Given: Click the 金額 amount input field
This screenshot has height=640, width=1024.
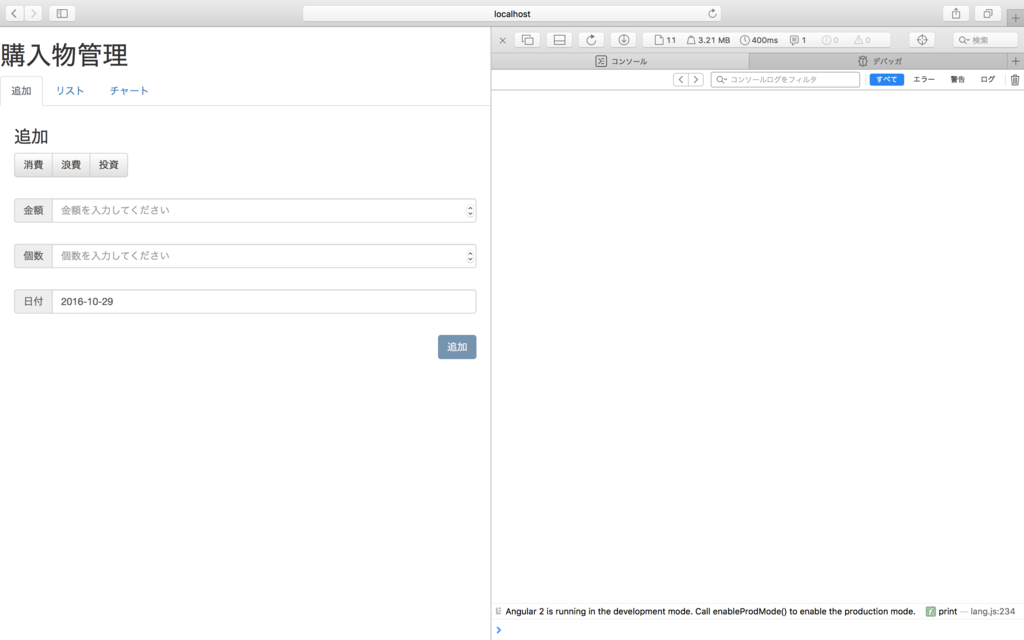Looking at the screenshot, I should pyautogui.click(x=264, y=210).
